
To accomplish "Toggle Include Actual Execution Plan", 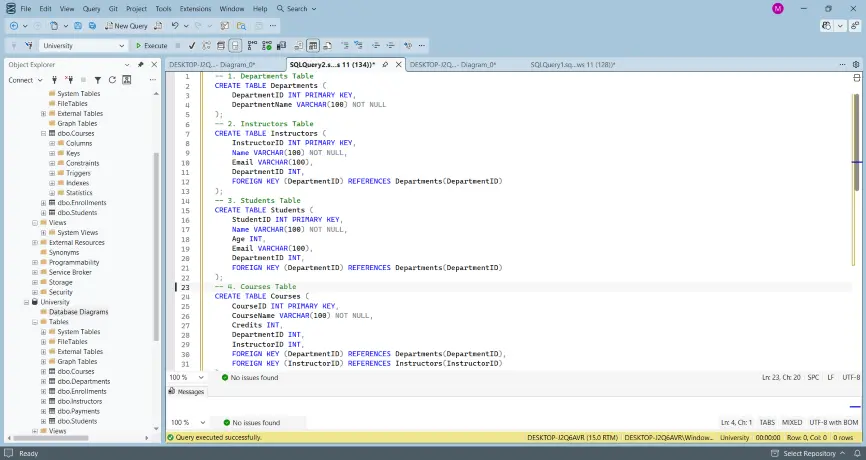I will point(252,46).
